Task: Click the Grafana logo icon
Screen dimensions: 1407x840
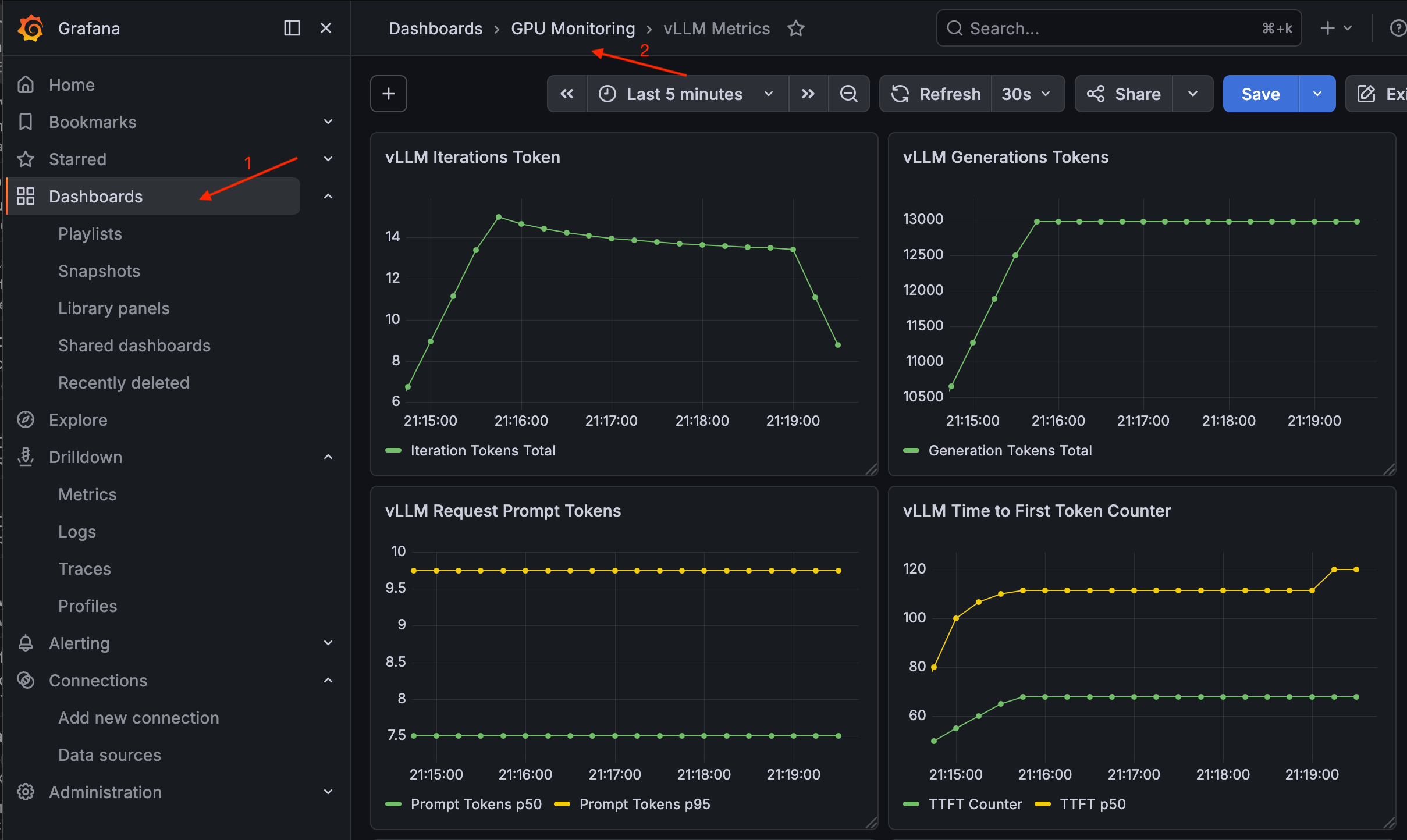Action: click(30, 28)
